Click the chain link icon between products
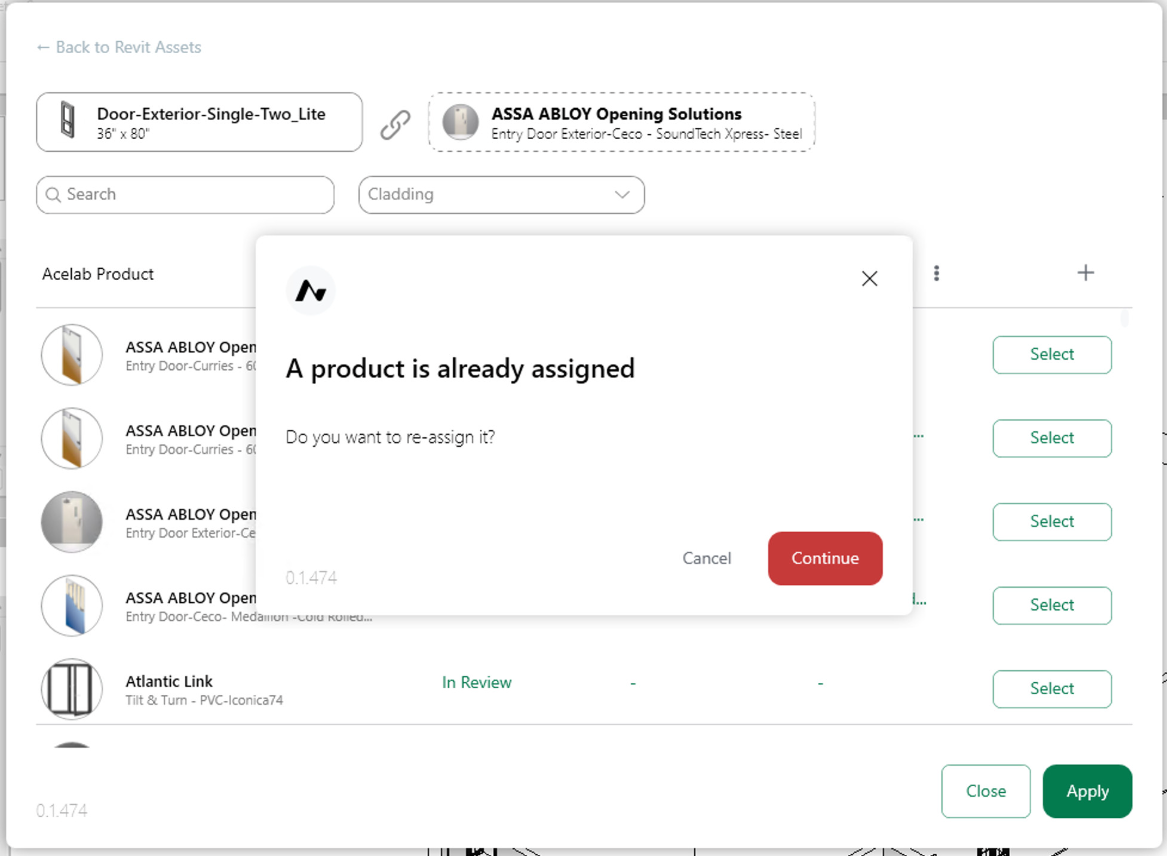This screenshot has height=856, width=1167. 395,124
